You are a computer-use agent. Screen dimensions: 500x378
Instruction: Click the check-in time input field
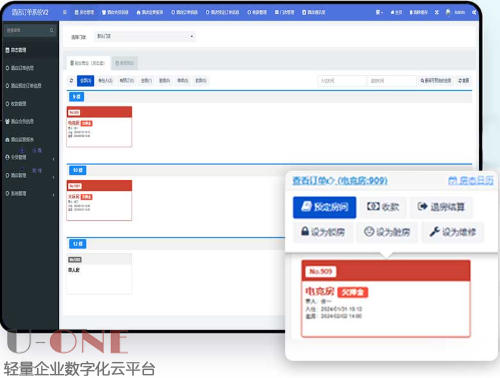pos(342,81)
